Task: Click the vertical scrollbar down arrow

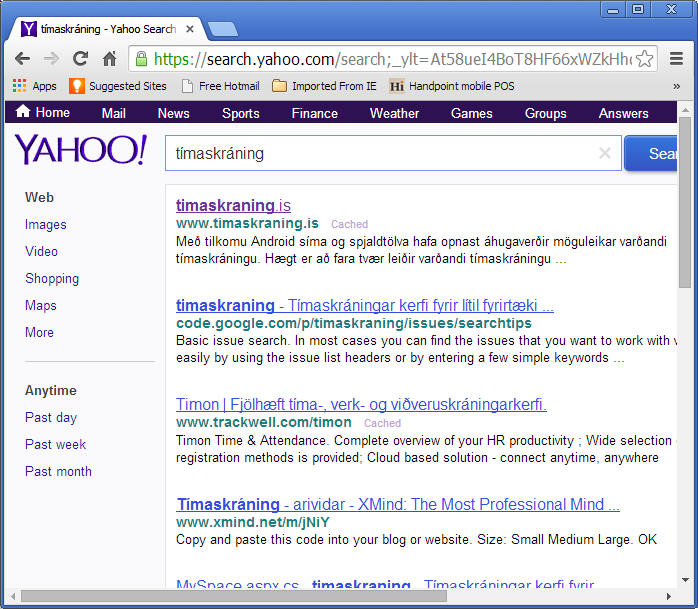Action: [x=685, y=580]
